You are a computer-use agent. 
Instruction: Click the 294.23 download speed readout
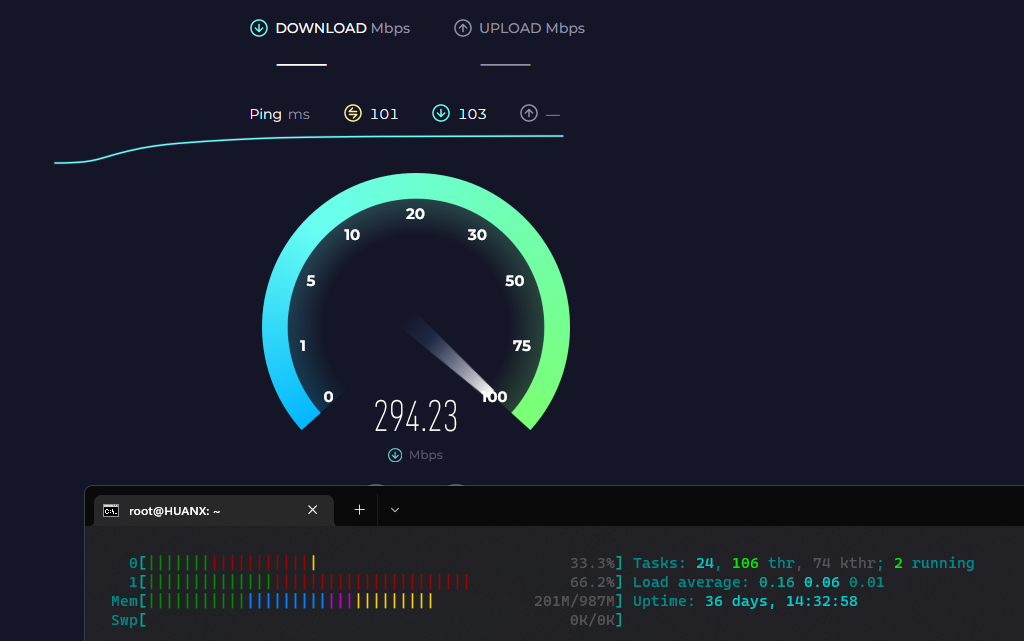[416, 416]
